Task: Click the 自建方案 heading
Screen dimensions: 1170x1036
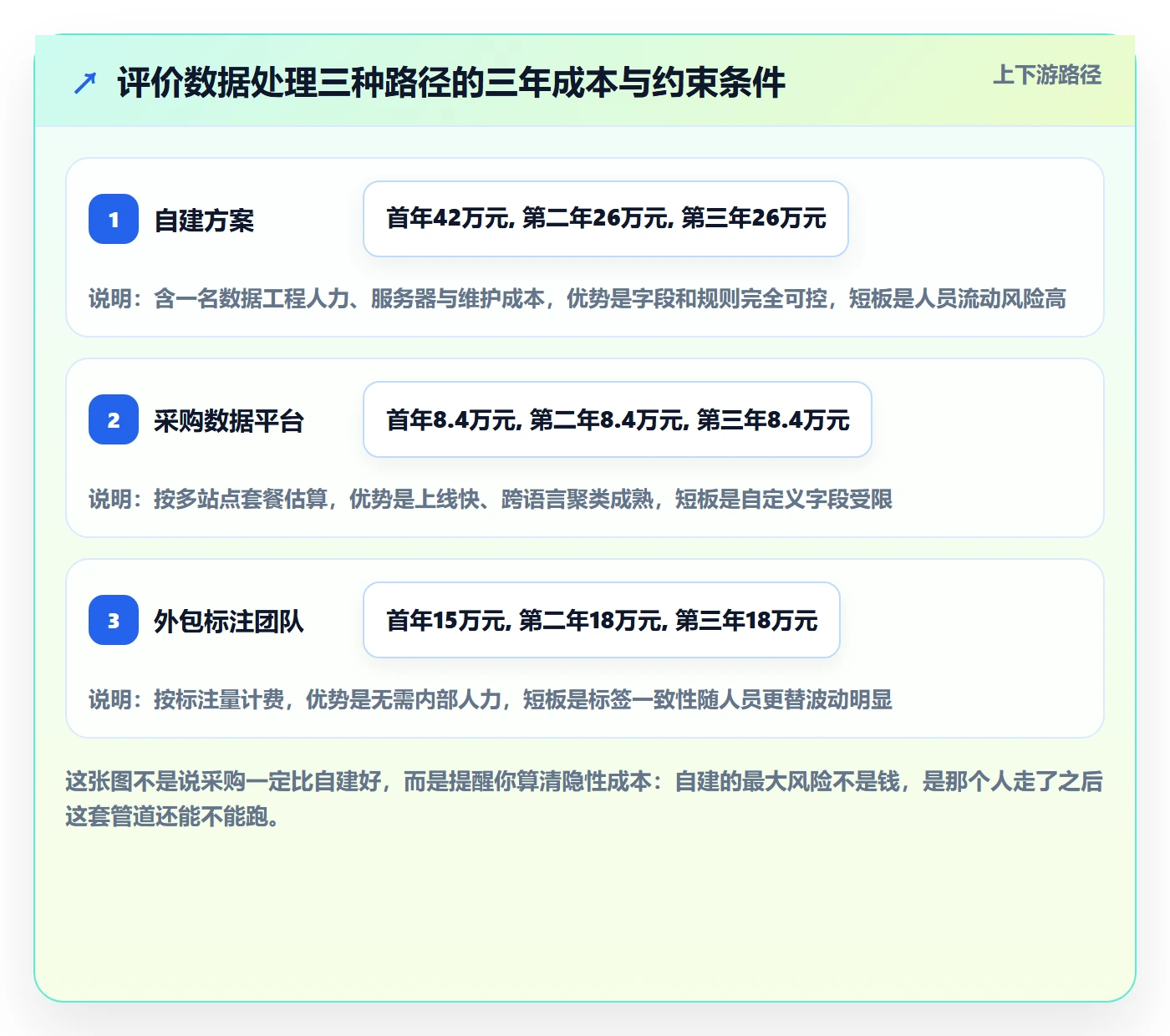Action: pos(204,220)
